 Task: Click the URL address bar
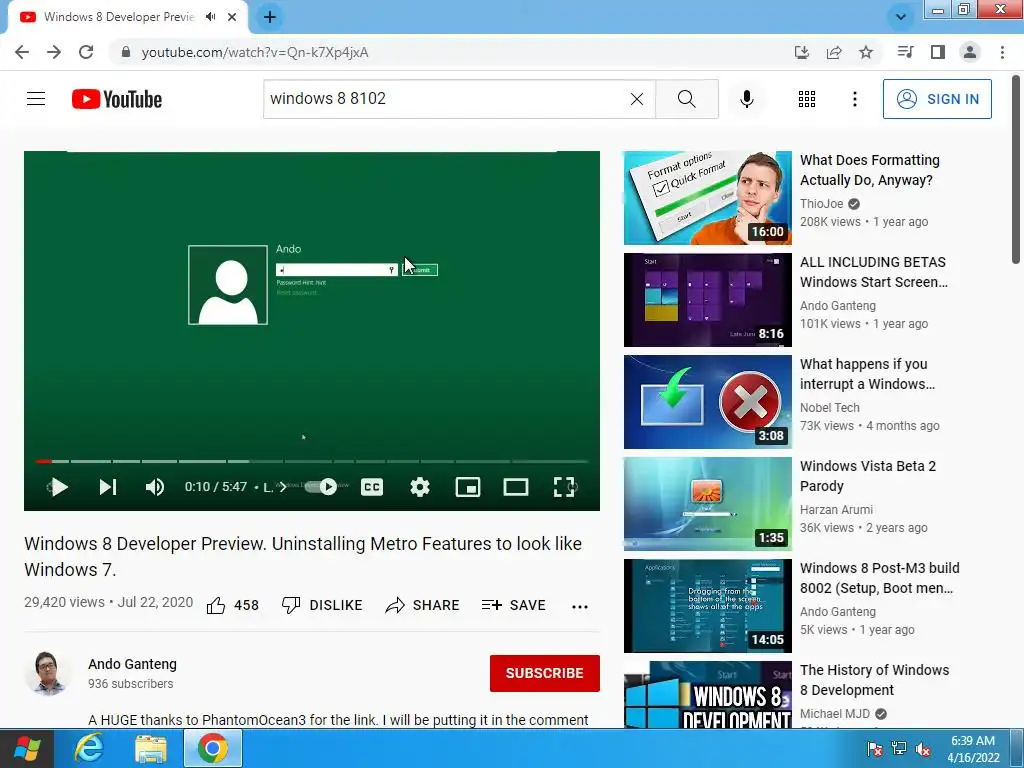(x=451, y=52)
